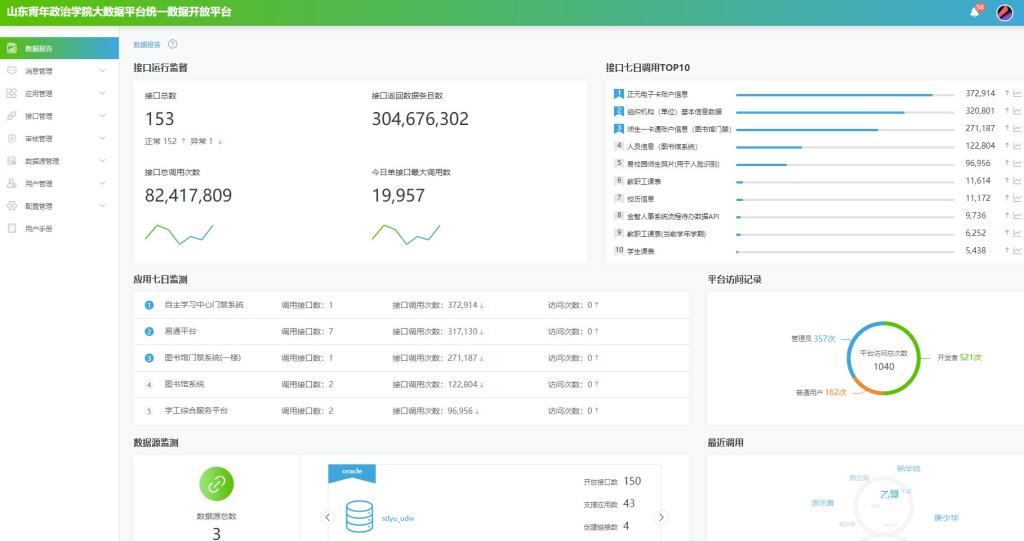Image resolution: width=1024 pixels, height=541 pixels.
Task: Go to next data source with right arrow
Action: (660, 517)
